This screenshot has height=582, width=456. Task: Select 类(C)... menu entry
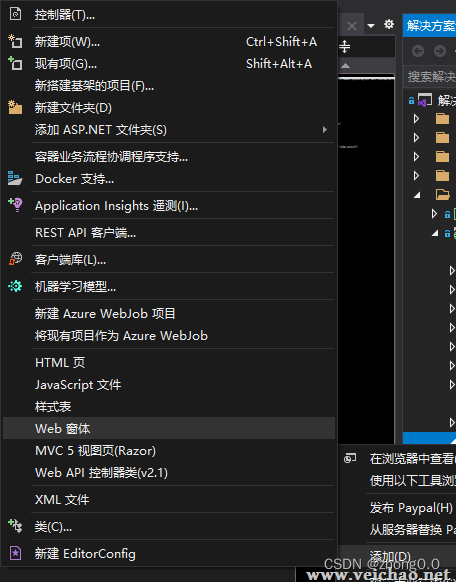click(169, 526)
